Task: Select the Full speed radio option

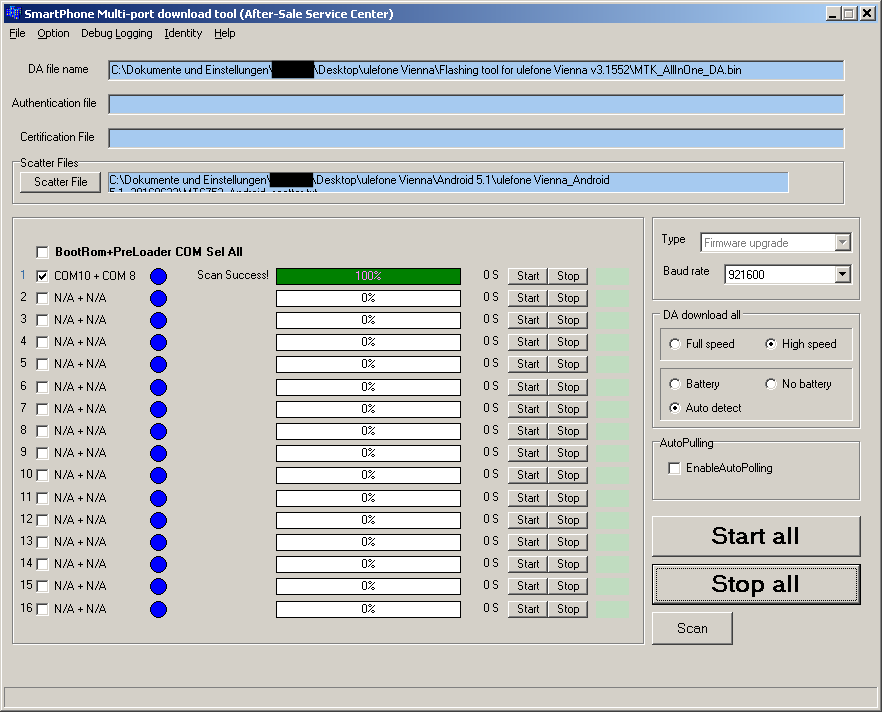Action: coord(676,344)
